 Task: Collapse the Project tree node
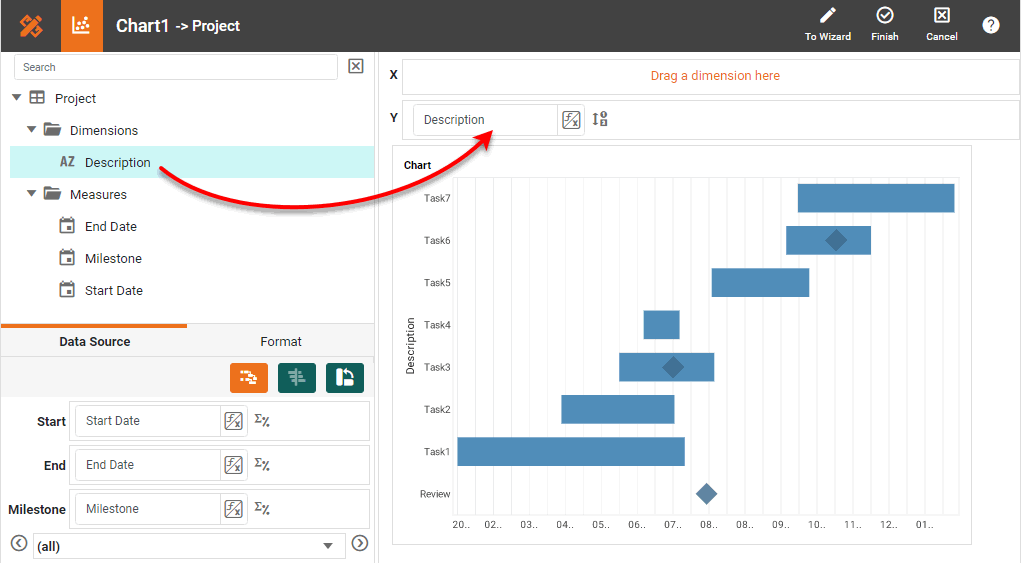[x=16, y=98]
